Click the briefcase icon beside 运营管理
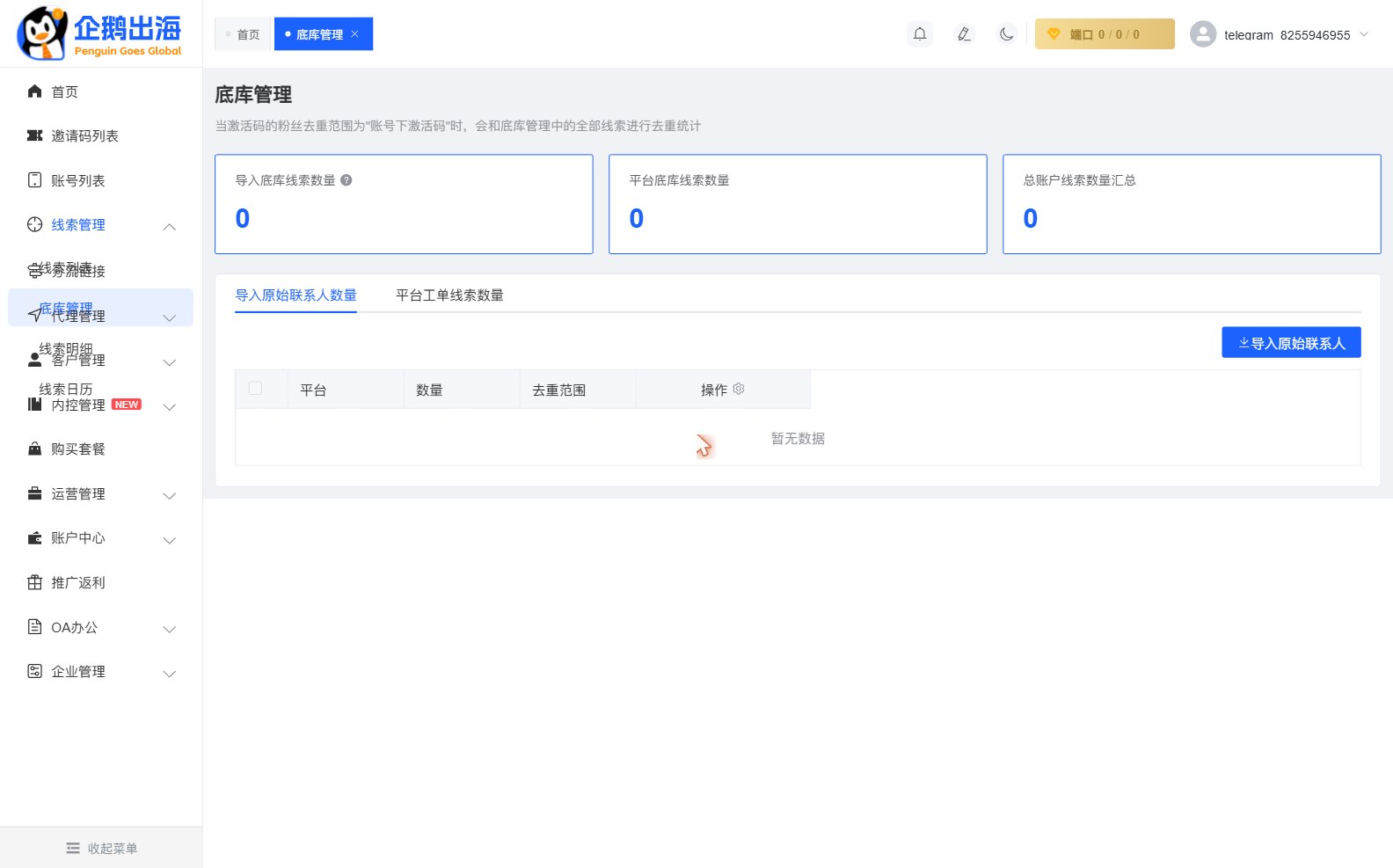The height and width of the screenshot is (868, 1393). 35,493
